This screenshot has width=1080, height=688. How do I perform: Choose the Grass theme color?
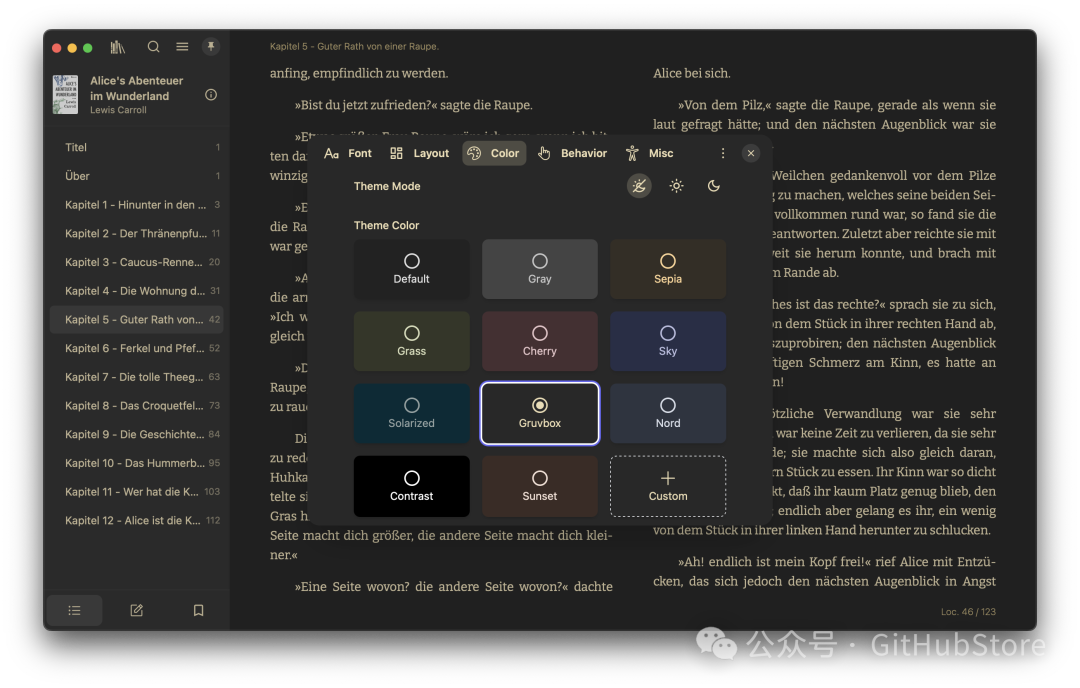point(412,342)
